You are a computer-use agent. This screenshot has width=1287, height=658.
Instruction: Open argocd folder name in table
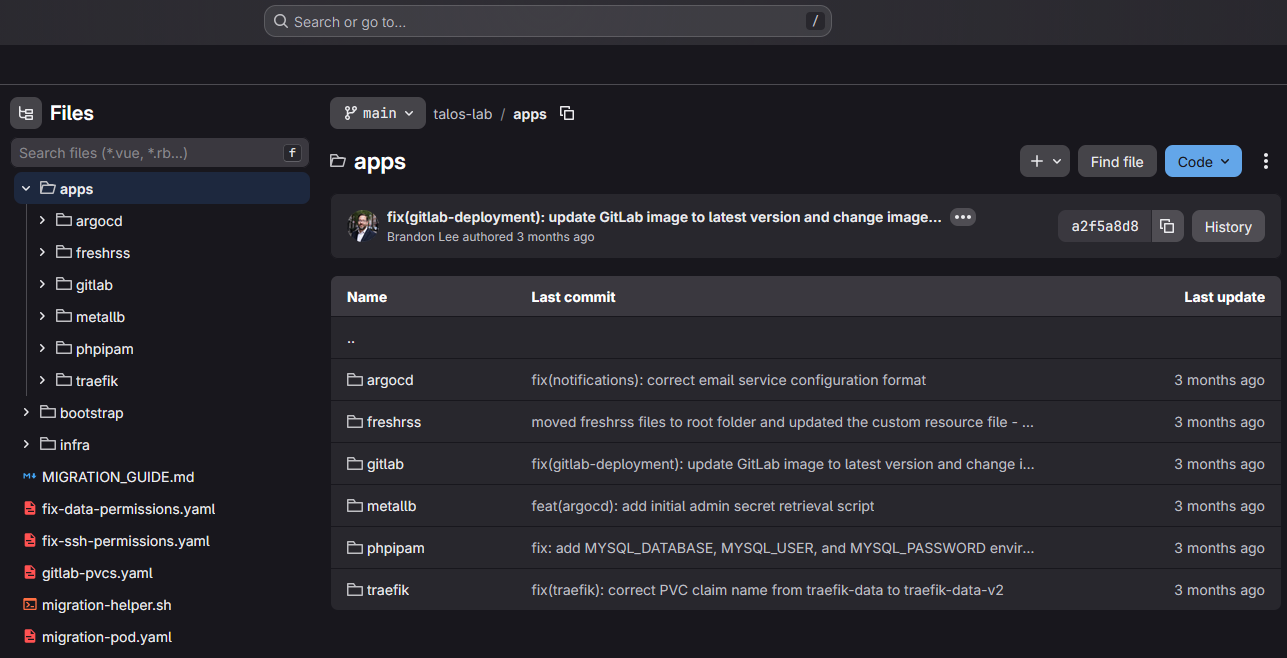(x=390, y=380)
